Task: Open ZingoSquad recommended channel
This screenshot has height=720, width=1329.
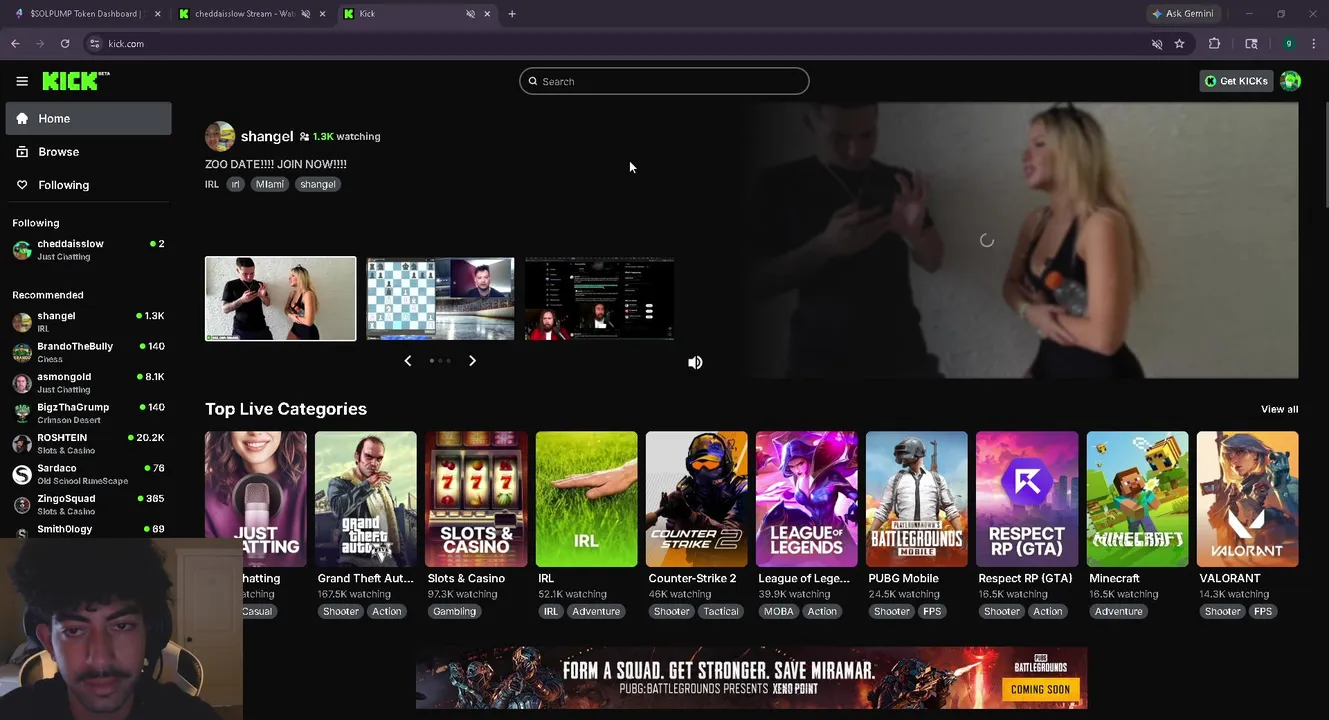Action: (x=88, y=504)
